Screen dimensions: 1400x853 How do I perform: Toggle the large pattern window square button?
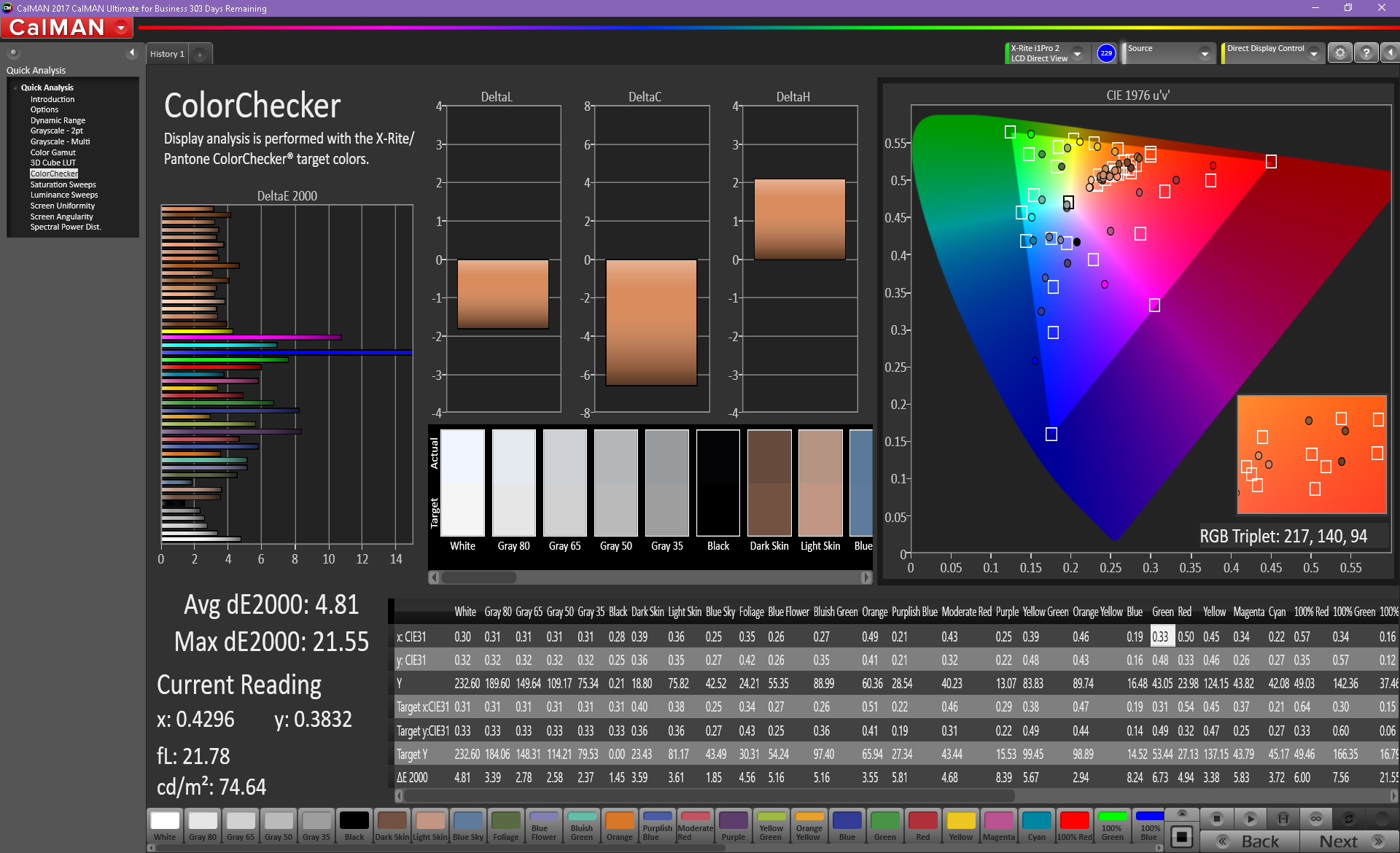(x=1182, y=836)
